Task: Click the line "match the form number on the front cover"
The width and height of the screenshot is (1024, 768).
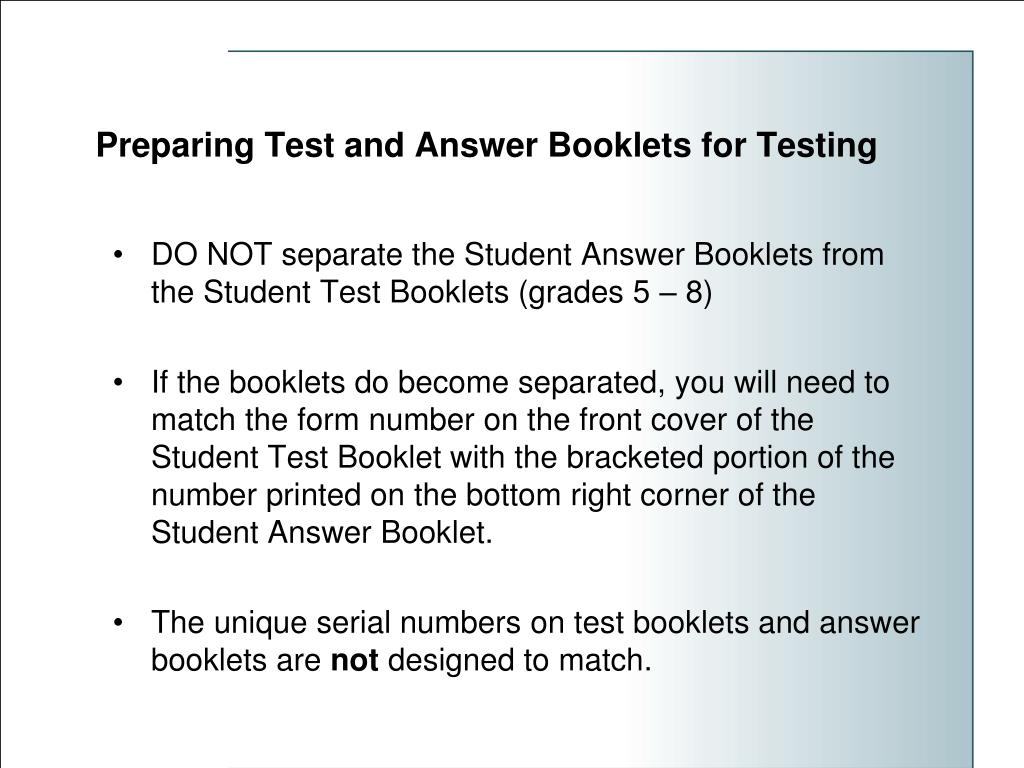Action: (x=483, y=419)
